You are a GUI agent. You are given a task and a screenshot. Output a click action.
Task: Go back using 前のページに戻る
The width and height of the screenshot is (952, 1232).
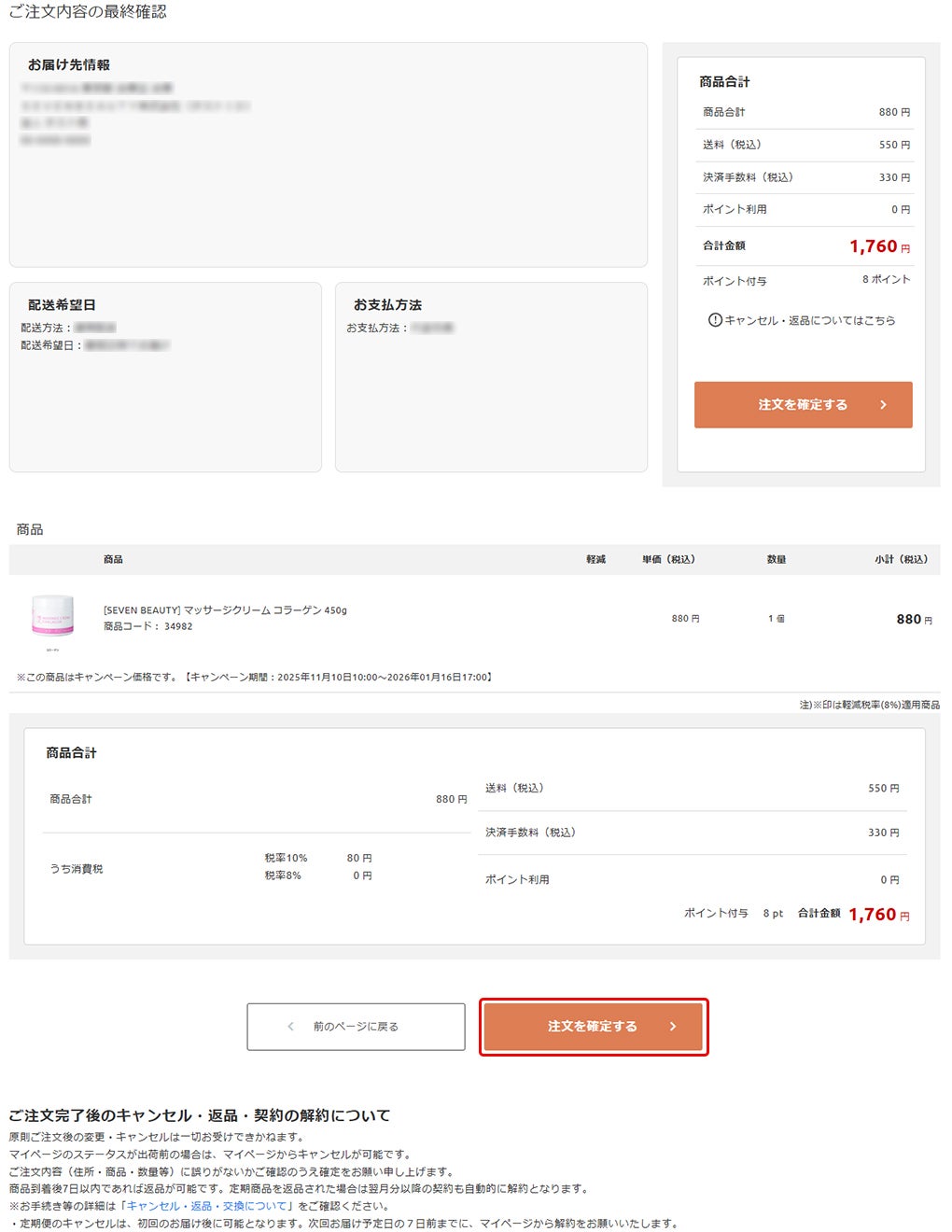point(356,1027)
